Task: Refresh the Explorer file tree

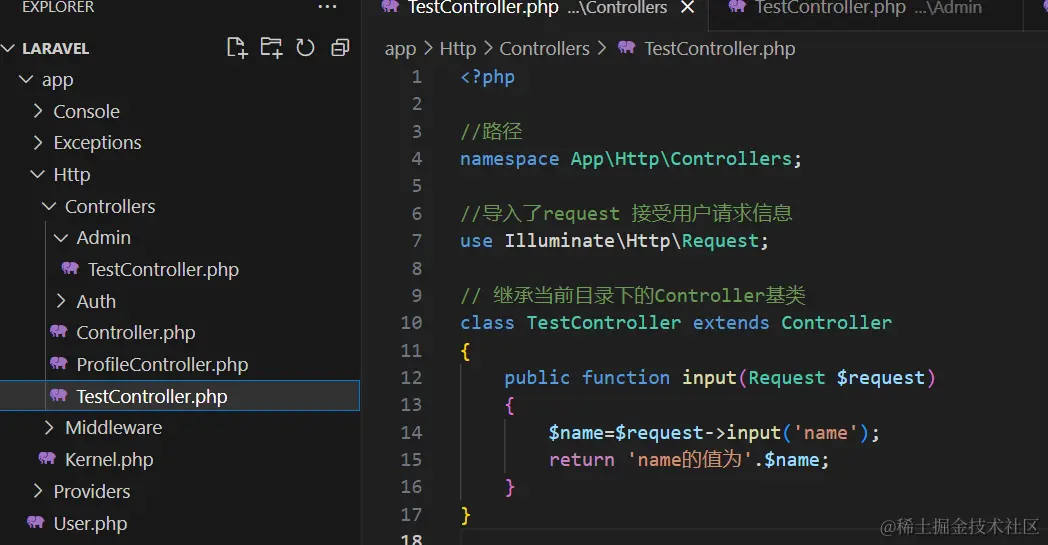Action: tap(305, 47)
